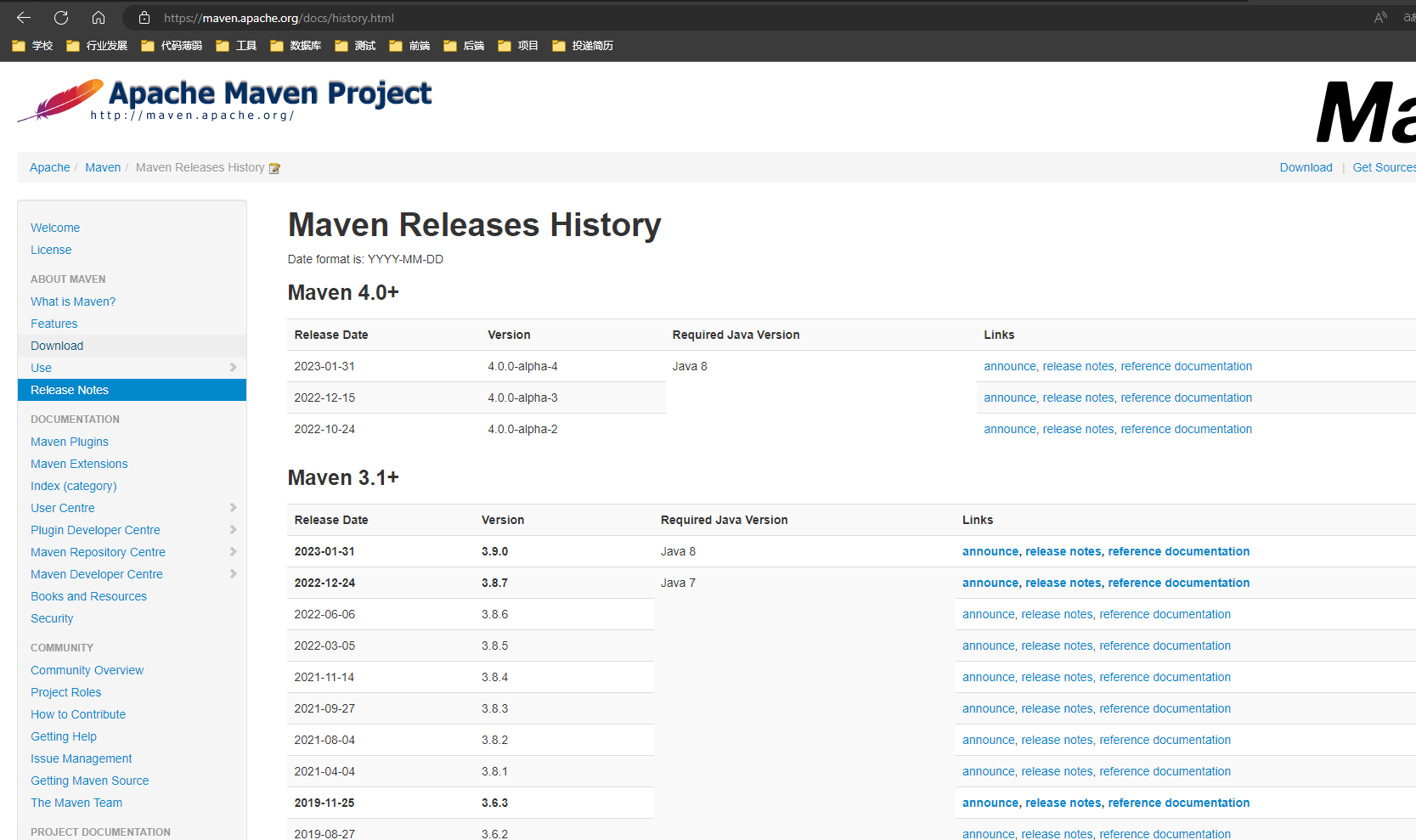Open Maven Plugins documentation link
The height and width of the screenshot is (840, 1416).
[70, 442]
